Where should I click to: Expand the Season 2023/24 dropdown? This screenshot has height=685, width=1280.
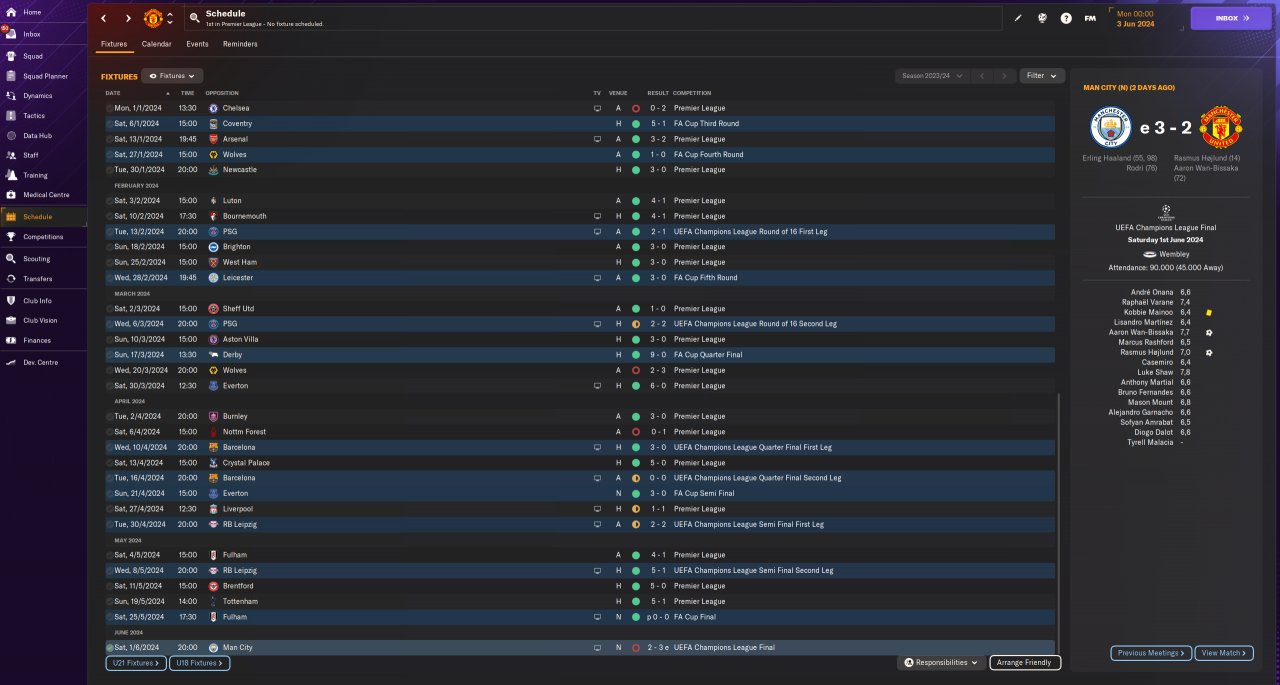click(932, 76)
